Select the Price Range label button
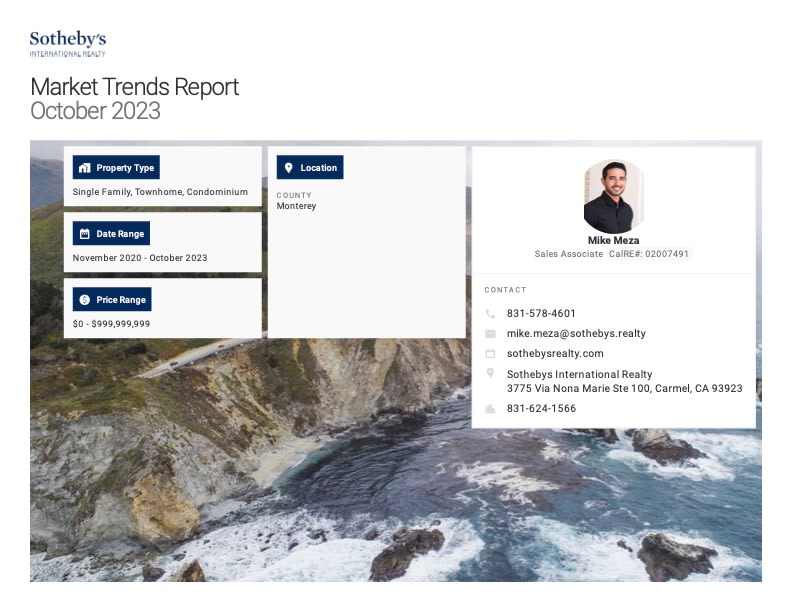The height and width of the screenshot is (612, 792). coord(112,299)
